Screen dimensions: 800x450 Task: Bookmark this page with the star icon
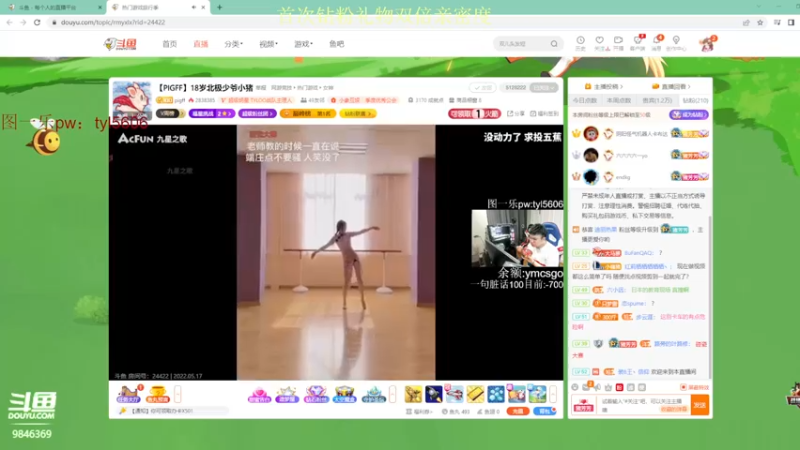pos(760,22)
